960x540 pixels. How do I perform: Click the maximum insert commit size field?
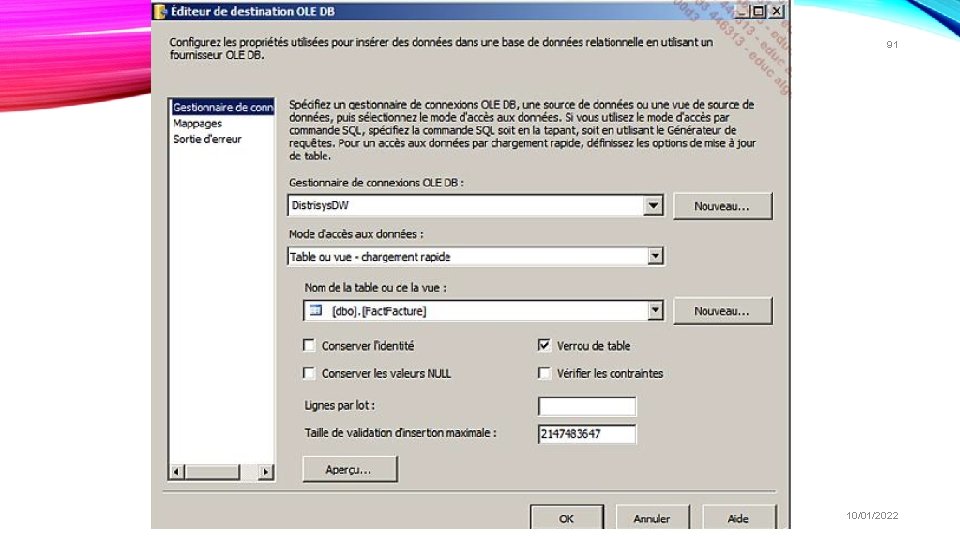pos(587,433)
